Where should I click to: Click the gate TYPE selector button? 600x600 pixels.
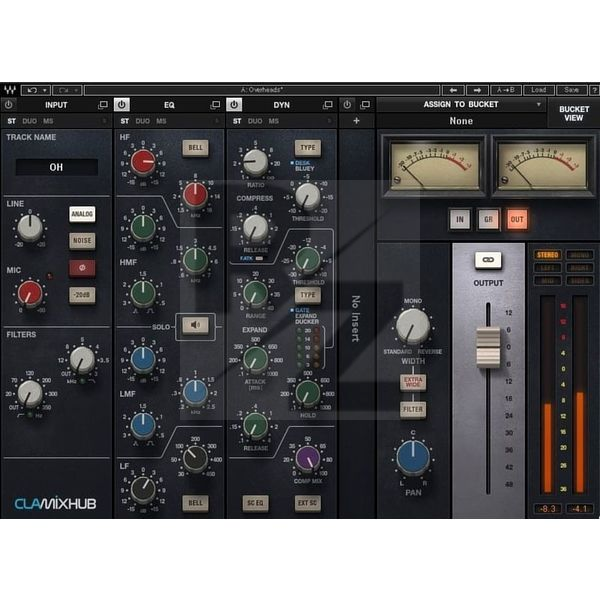[308, 295]
